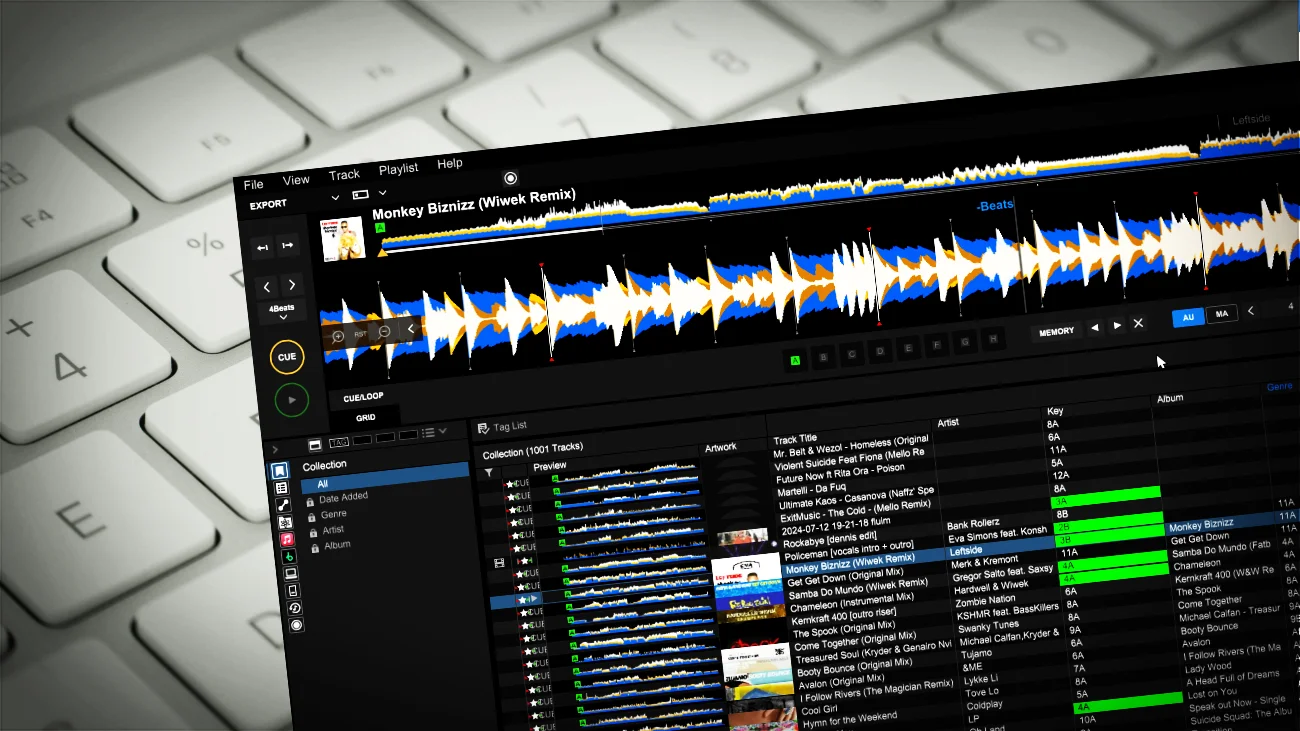Toggle the TAG filter box above Collection
Screen dimensions: 1300x731
pyautogui.click(x=340, y=441)
